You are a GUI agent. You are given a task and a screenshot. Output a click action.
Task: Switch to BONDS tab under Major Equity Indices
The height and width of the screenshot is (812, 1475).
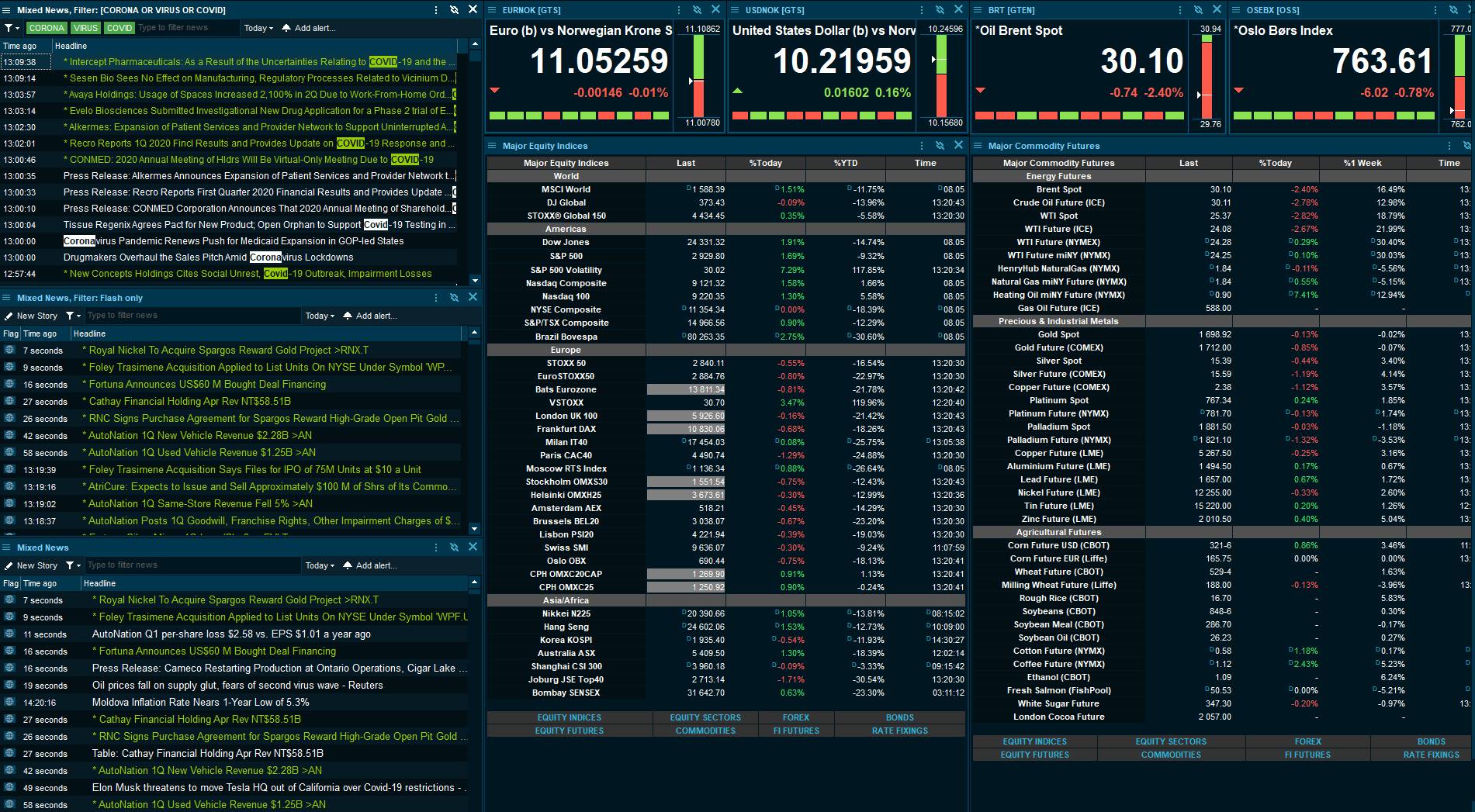pos(900,717)
